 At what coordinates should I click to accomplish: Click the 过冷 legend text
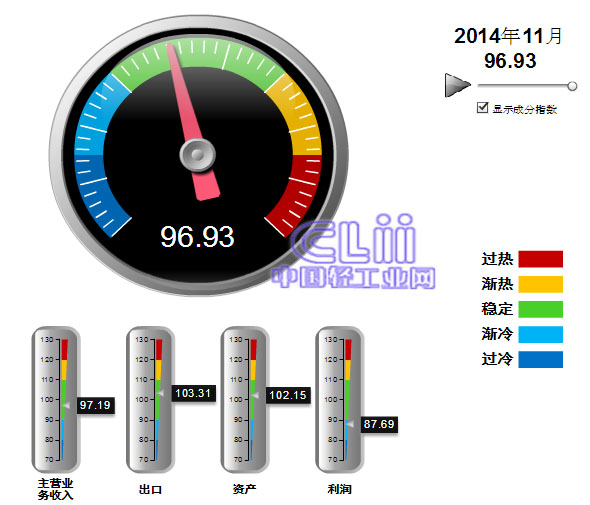[x=497, y=359]
